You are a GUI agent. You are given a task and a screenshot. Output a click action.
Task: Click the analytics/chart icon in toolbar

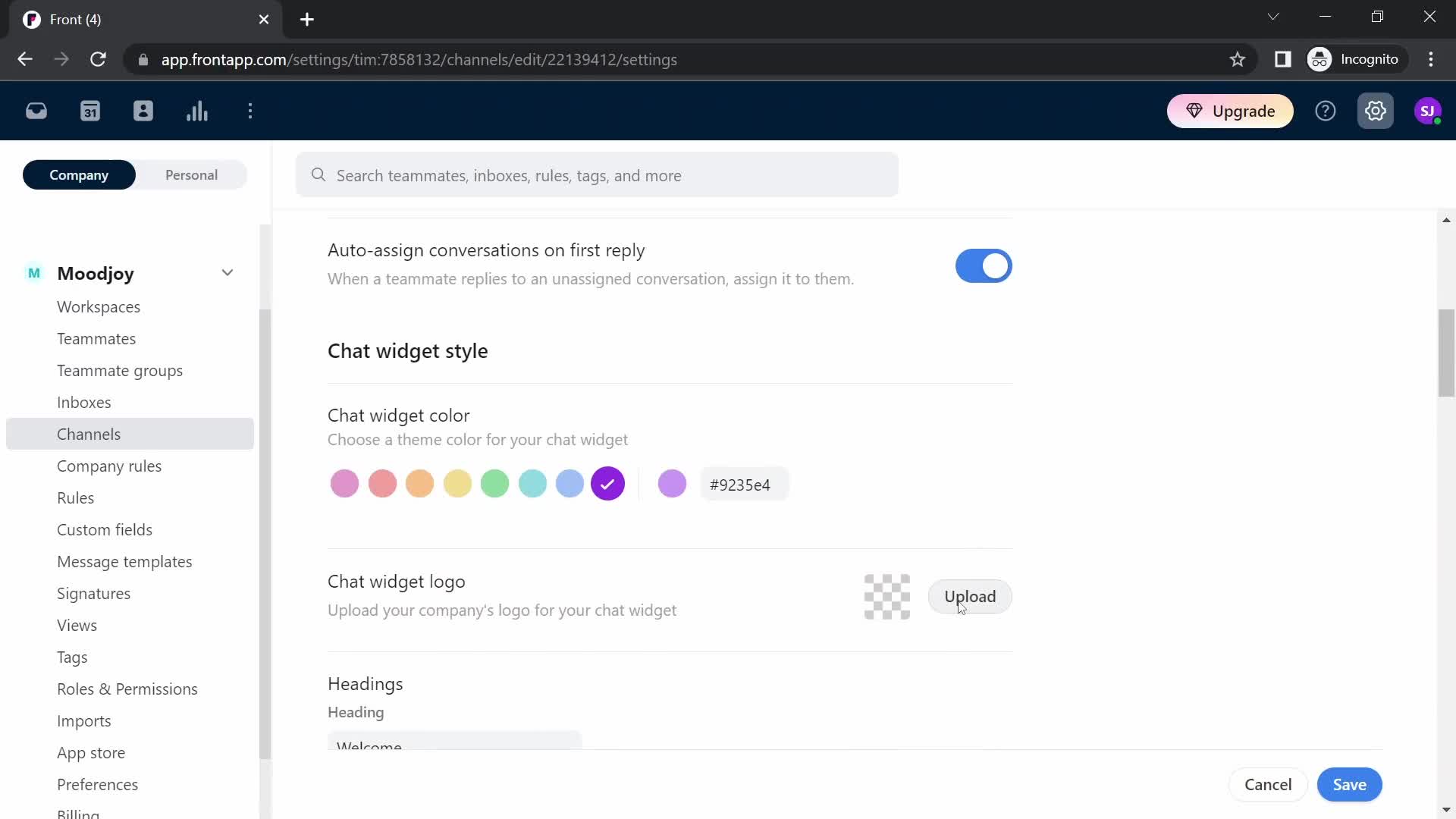pos(197,111)
